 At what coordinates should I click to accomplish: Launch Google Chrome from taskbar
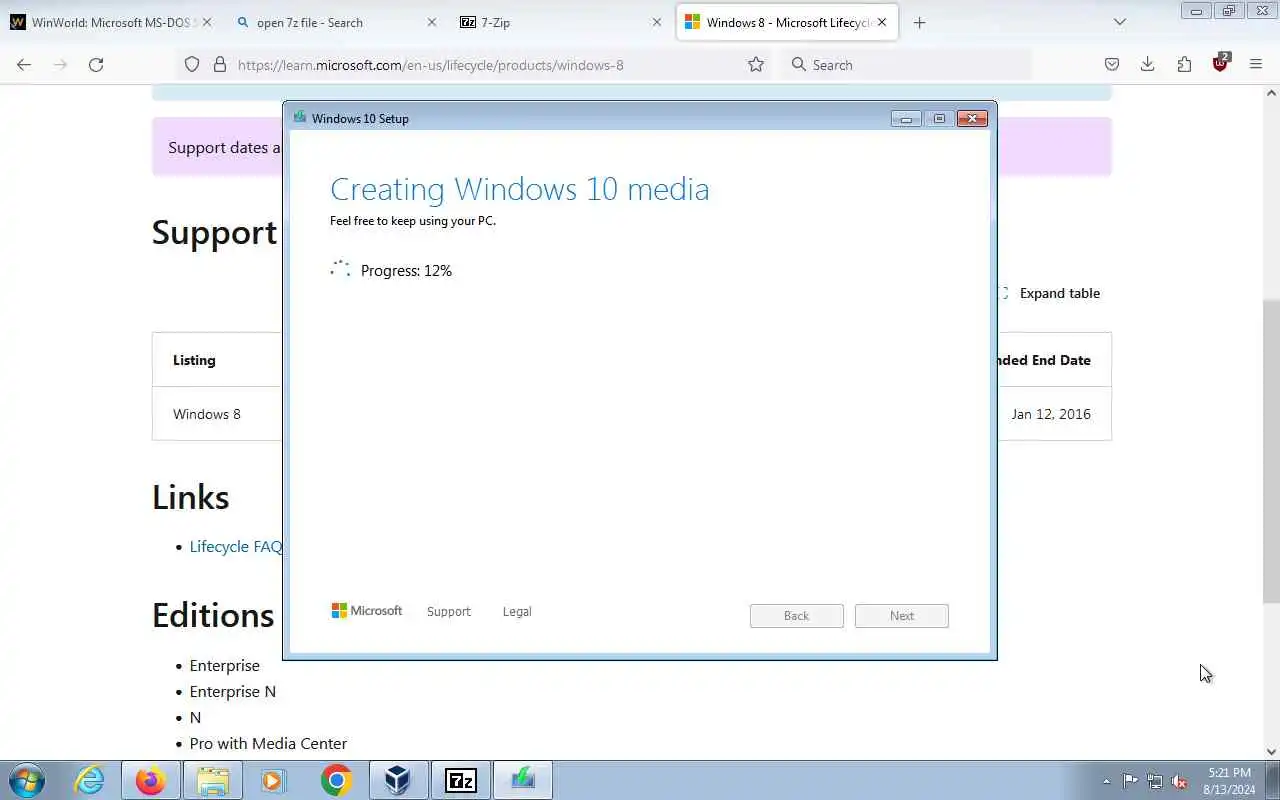[336, 780]
